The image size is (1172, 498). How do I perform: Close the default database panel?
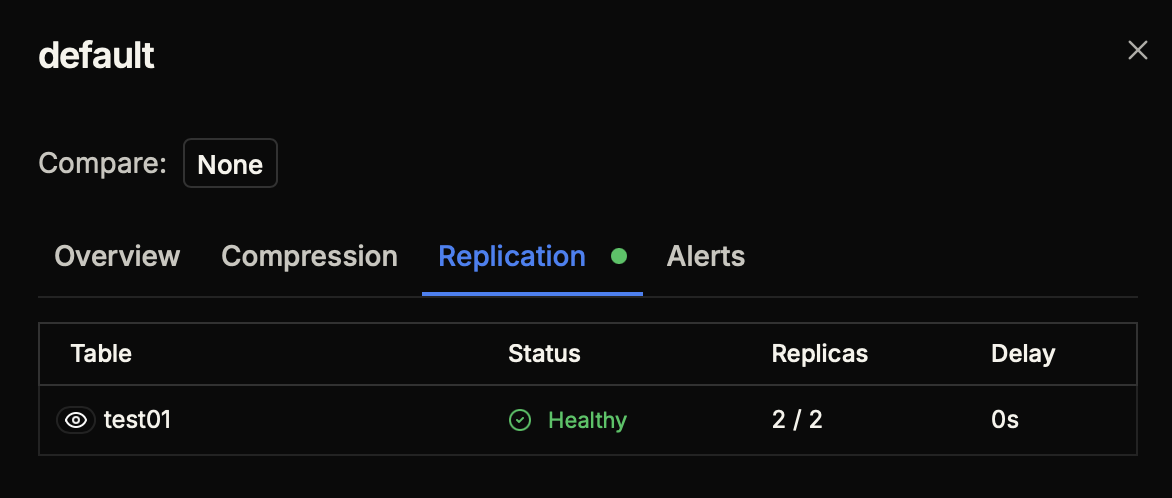(1137, 51)
